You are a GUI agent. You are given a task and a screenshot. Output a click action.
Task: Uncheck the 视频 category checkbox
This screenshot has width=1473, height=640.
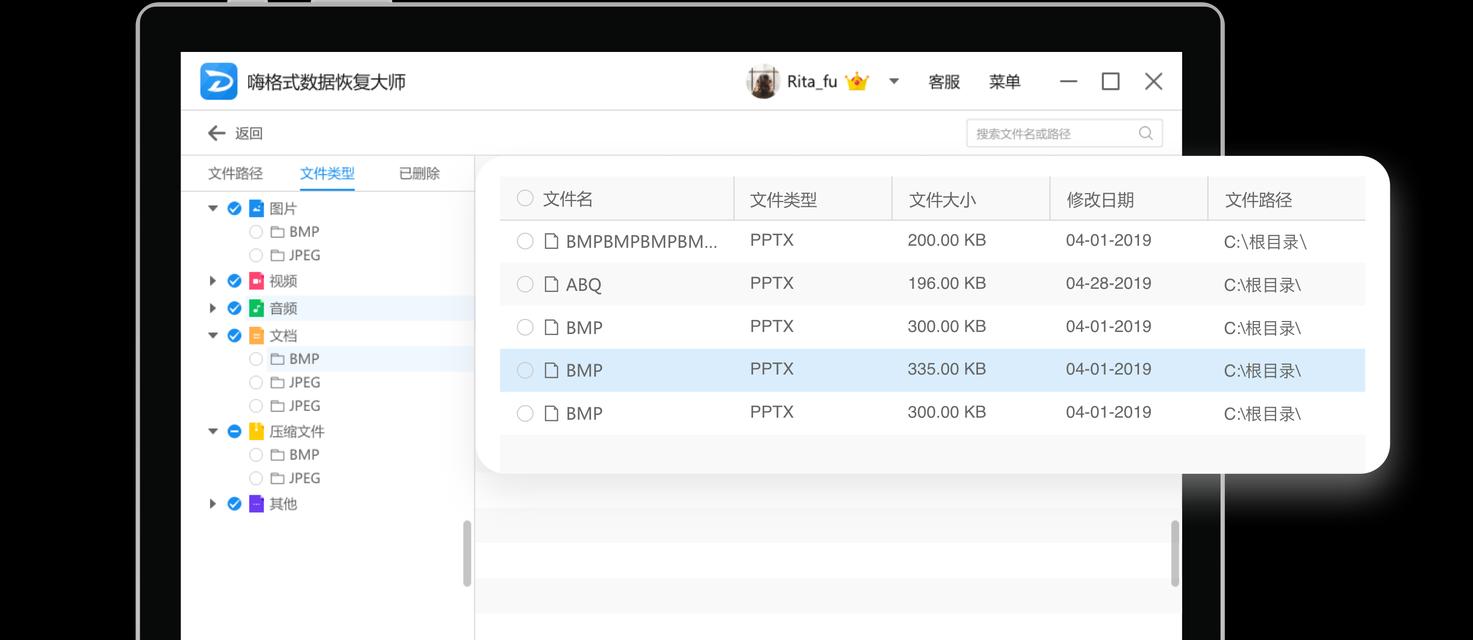(x=234, y=281)
